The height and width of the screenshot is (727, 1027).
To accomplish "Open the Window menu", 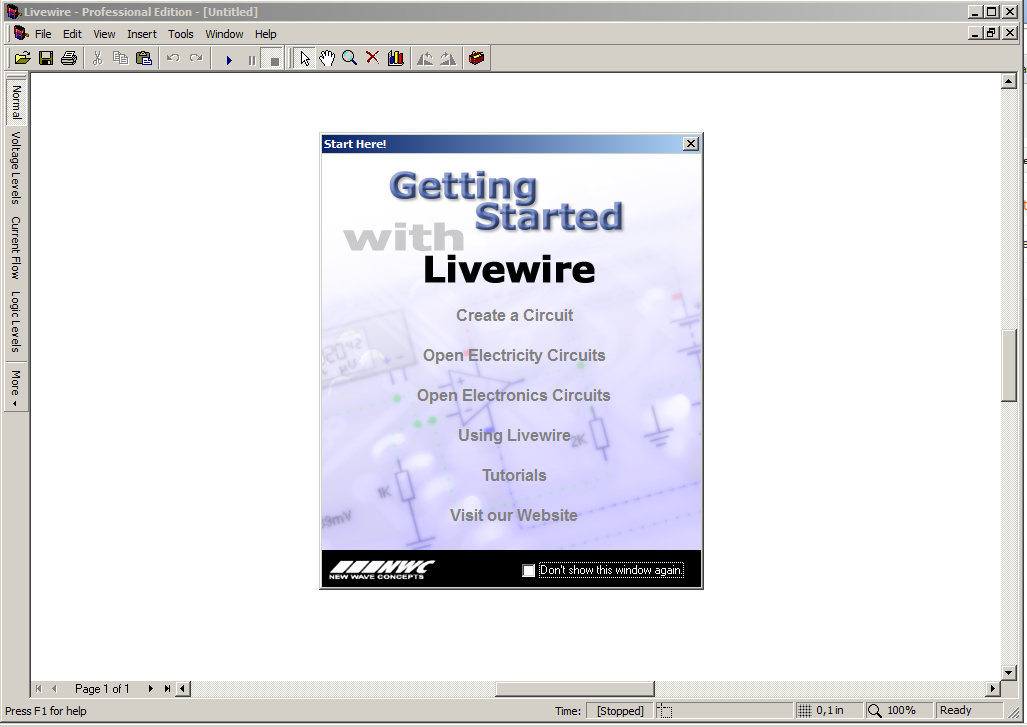I will 224,34.
